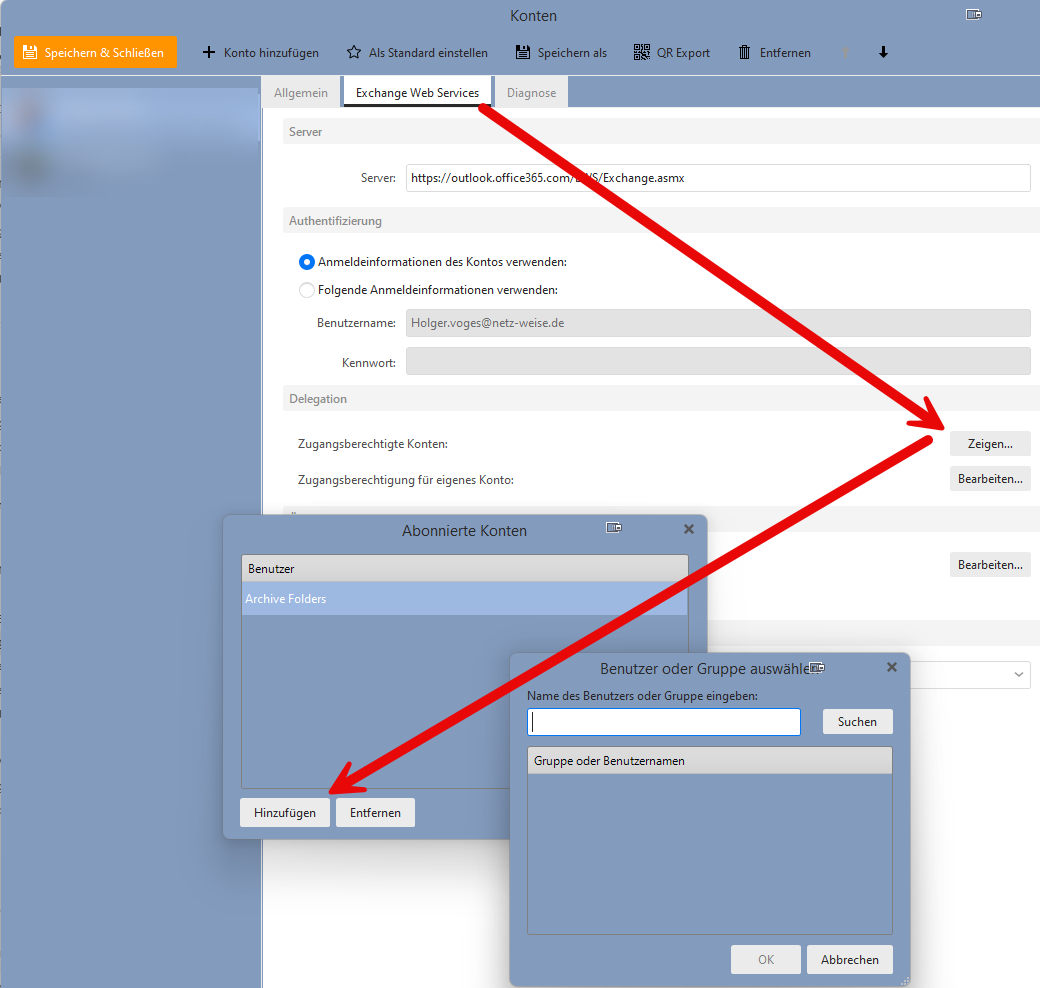This screenshot has height=988, width=1040.
Task: Switch to the Allgemein tab
Action: [x=301, y=93]
